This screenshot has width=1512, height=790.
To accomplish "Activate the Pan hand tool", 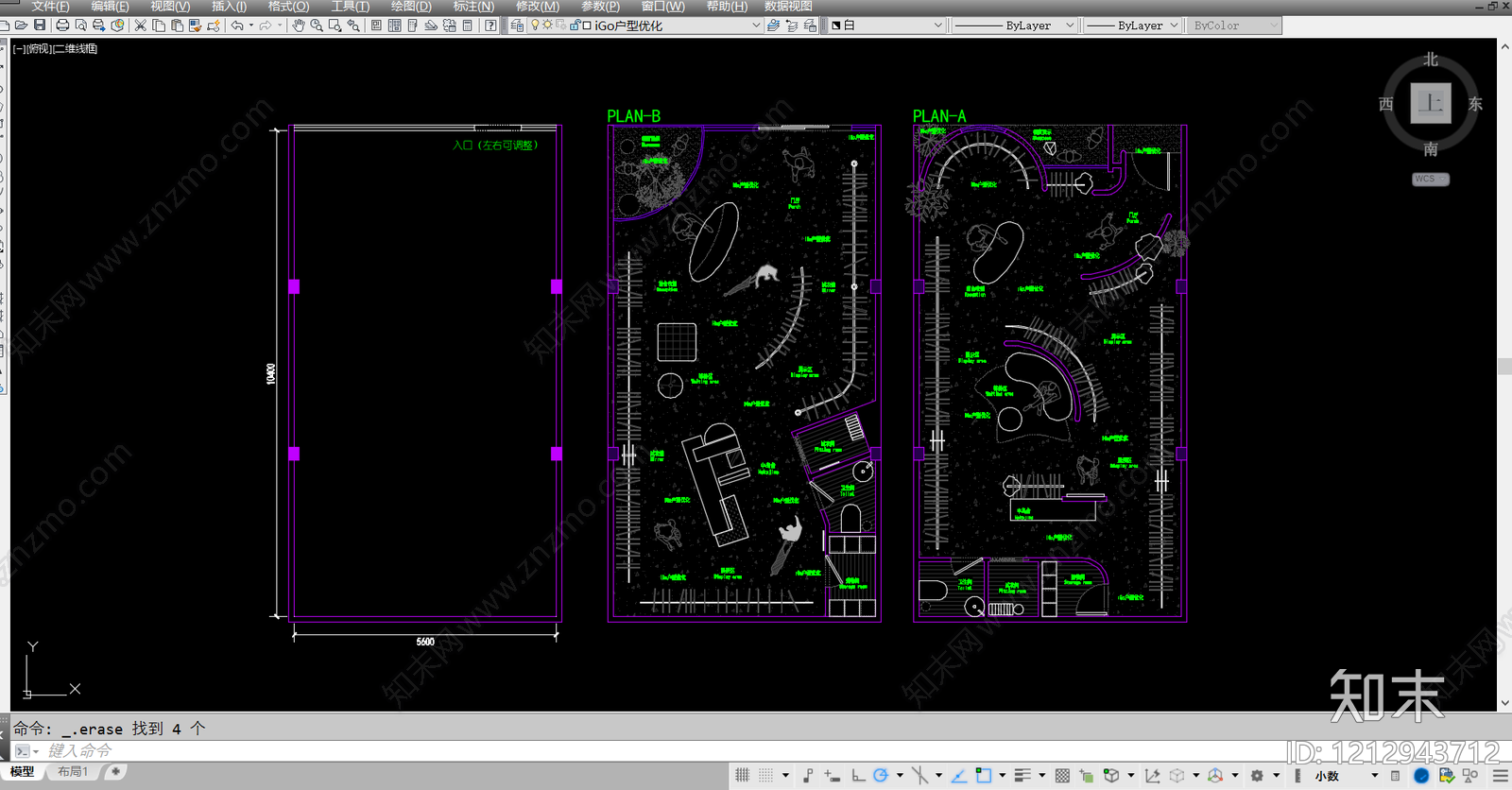I will 299,26.
